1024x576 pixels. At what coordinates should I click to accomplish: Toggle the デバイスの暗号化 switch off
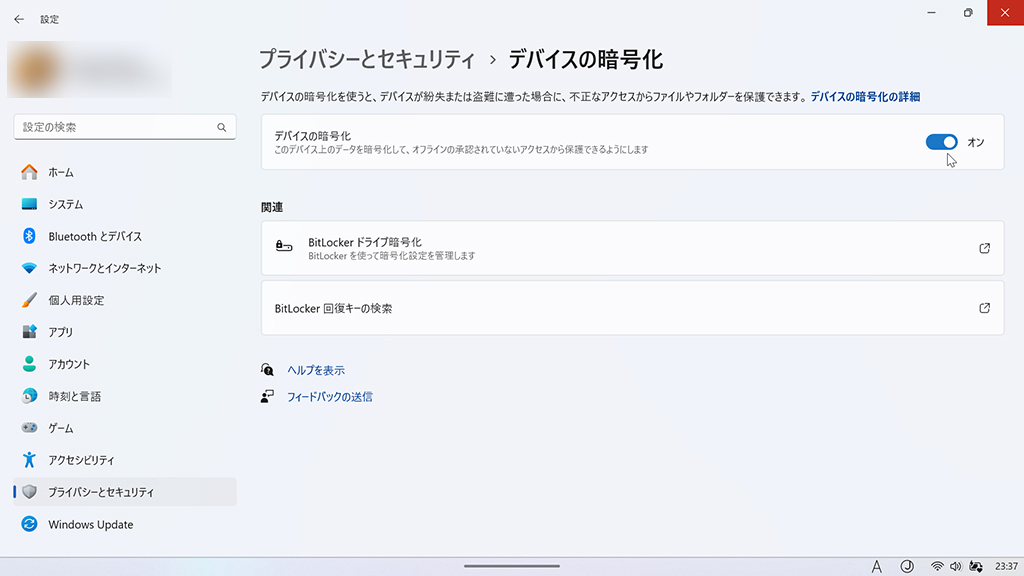click(941, 142)
